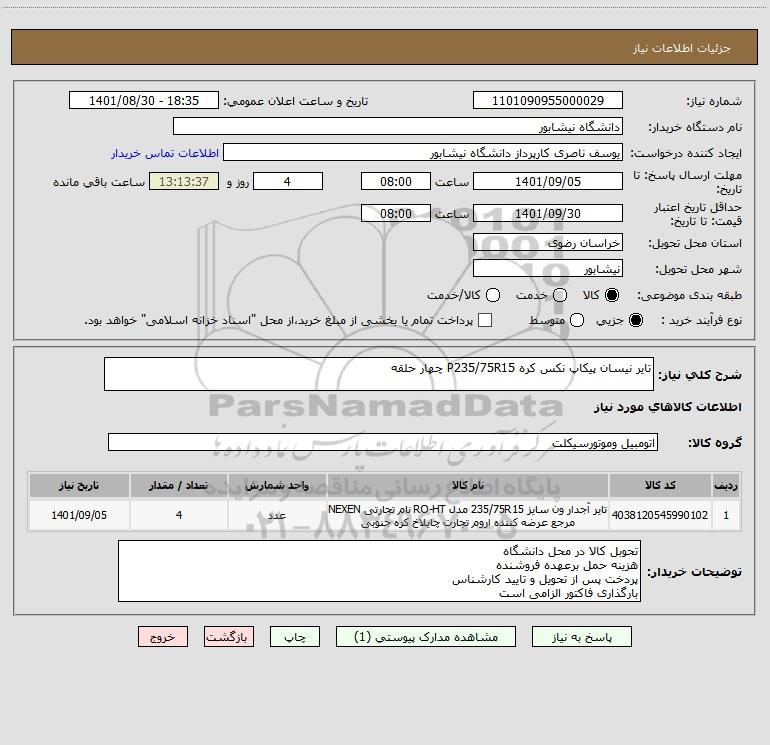
Task: Click the goods group field اتومبیل وموتورسیکلت
Action: (x=383, y=442)
